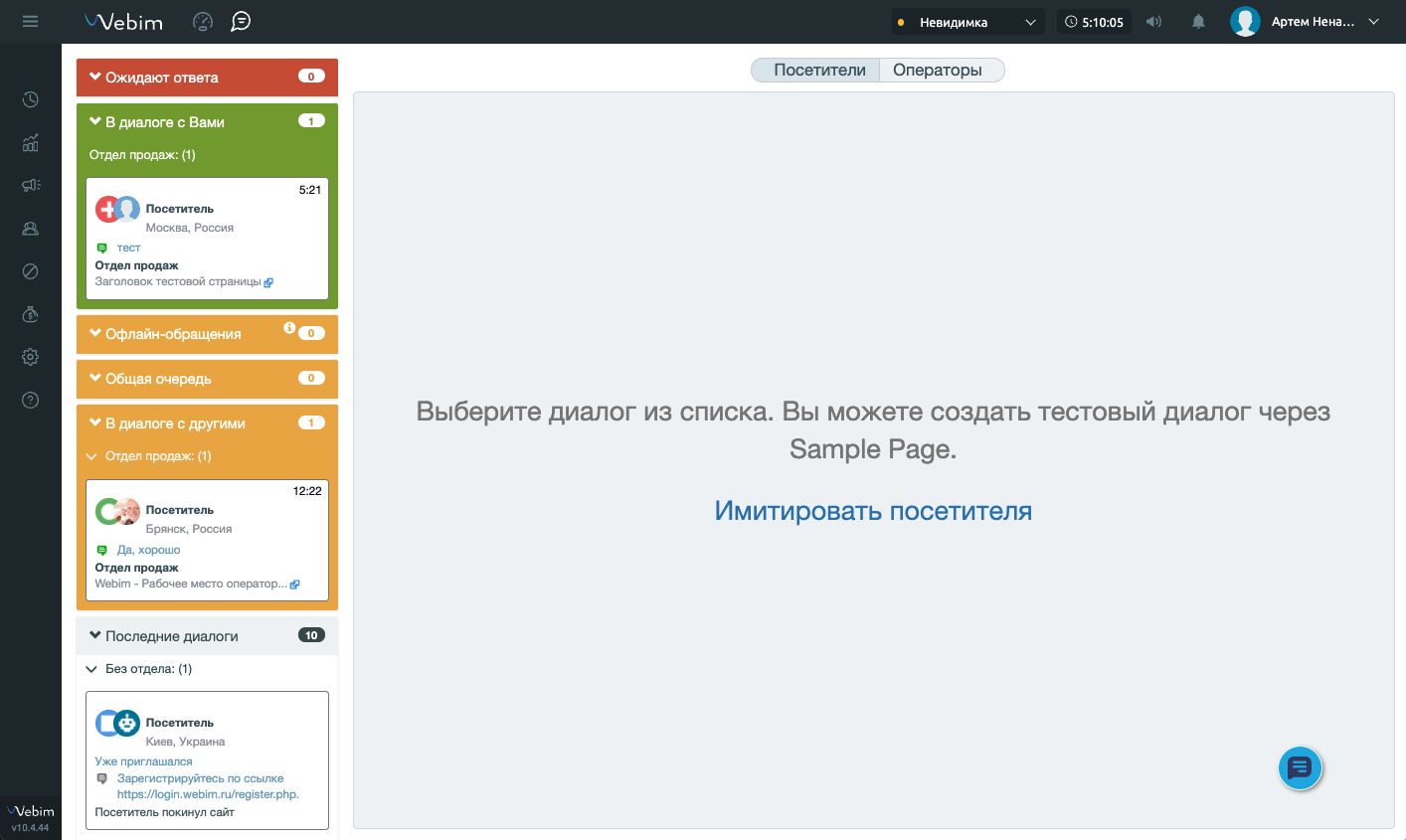The image size is (1406, 840).
Task: Click the speedometer dashboard icon in header
Action: pos(203,22)
